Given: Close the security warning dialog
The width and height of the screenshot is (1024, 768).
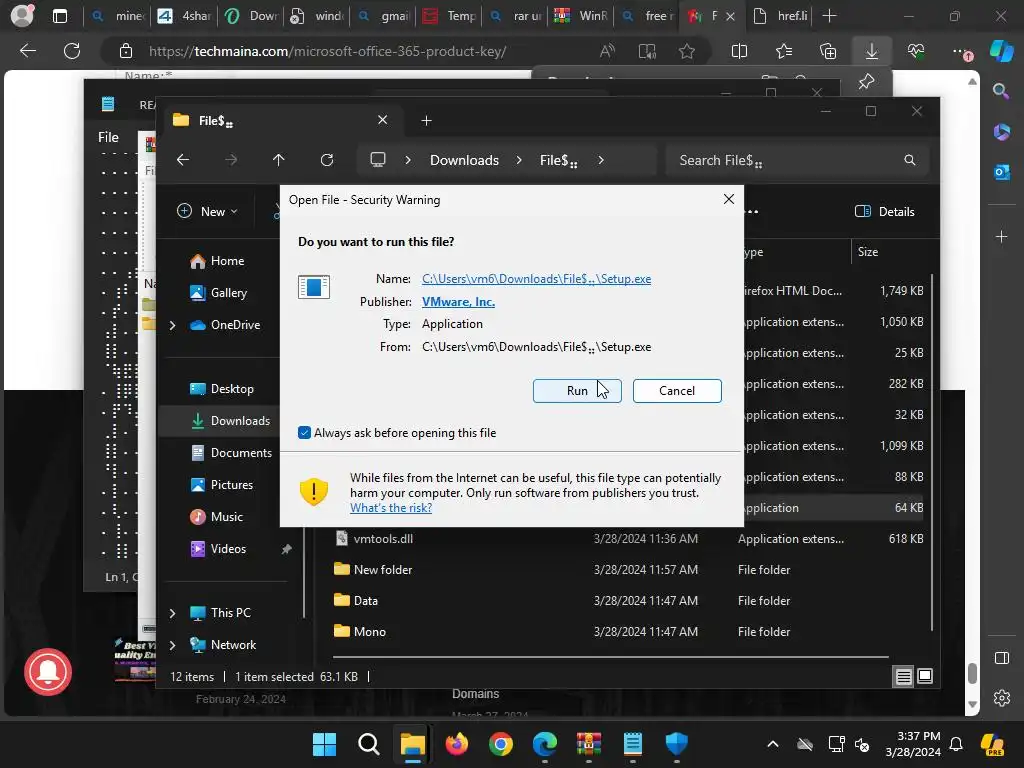Looking at the screenshot, I should 729,199.
